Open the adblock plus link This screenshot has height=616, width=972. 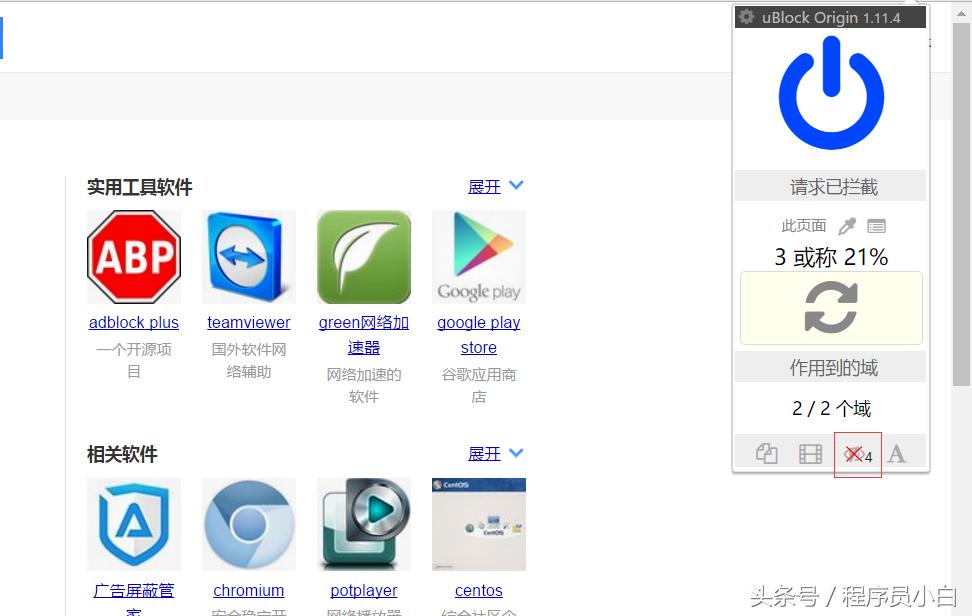[x=134, y=322]
